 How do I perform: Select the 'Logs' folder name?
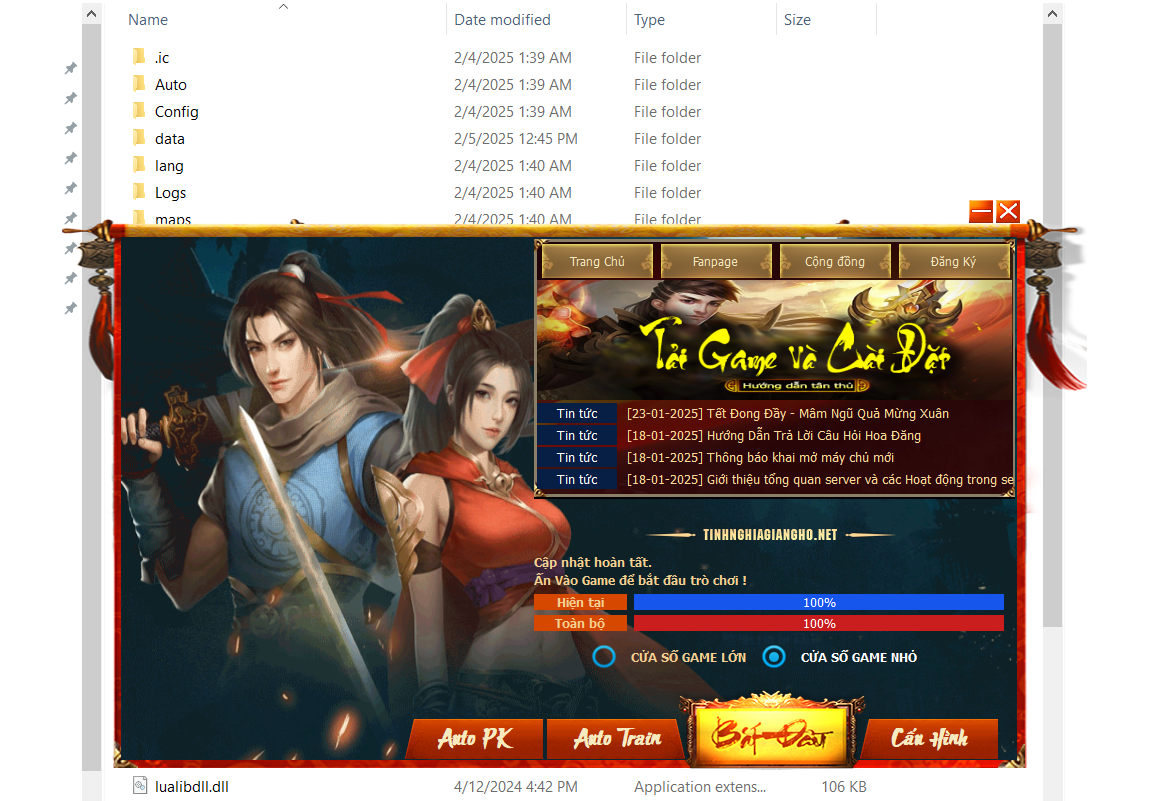tap(171, 193)
